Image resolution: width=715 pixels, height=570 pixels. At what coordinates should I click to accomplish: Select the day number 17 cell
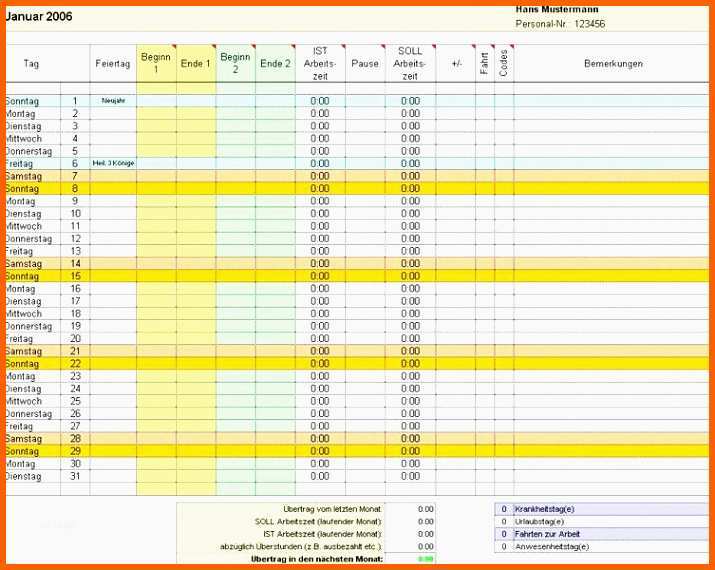point(75,301)
